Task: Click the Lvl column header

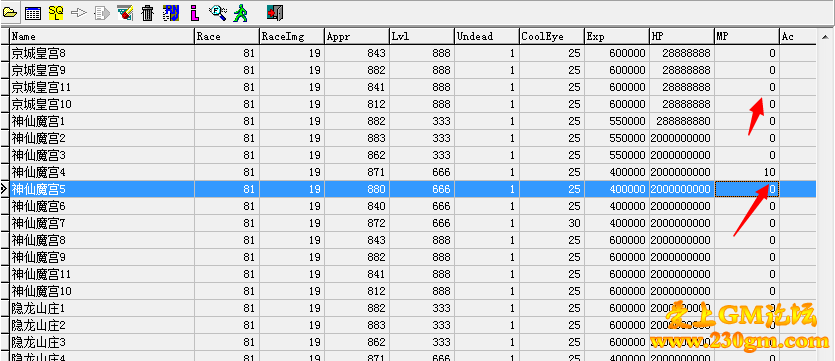Action: click(422, 37)
